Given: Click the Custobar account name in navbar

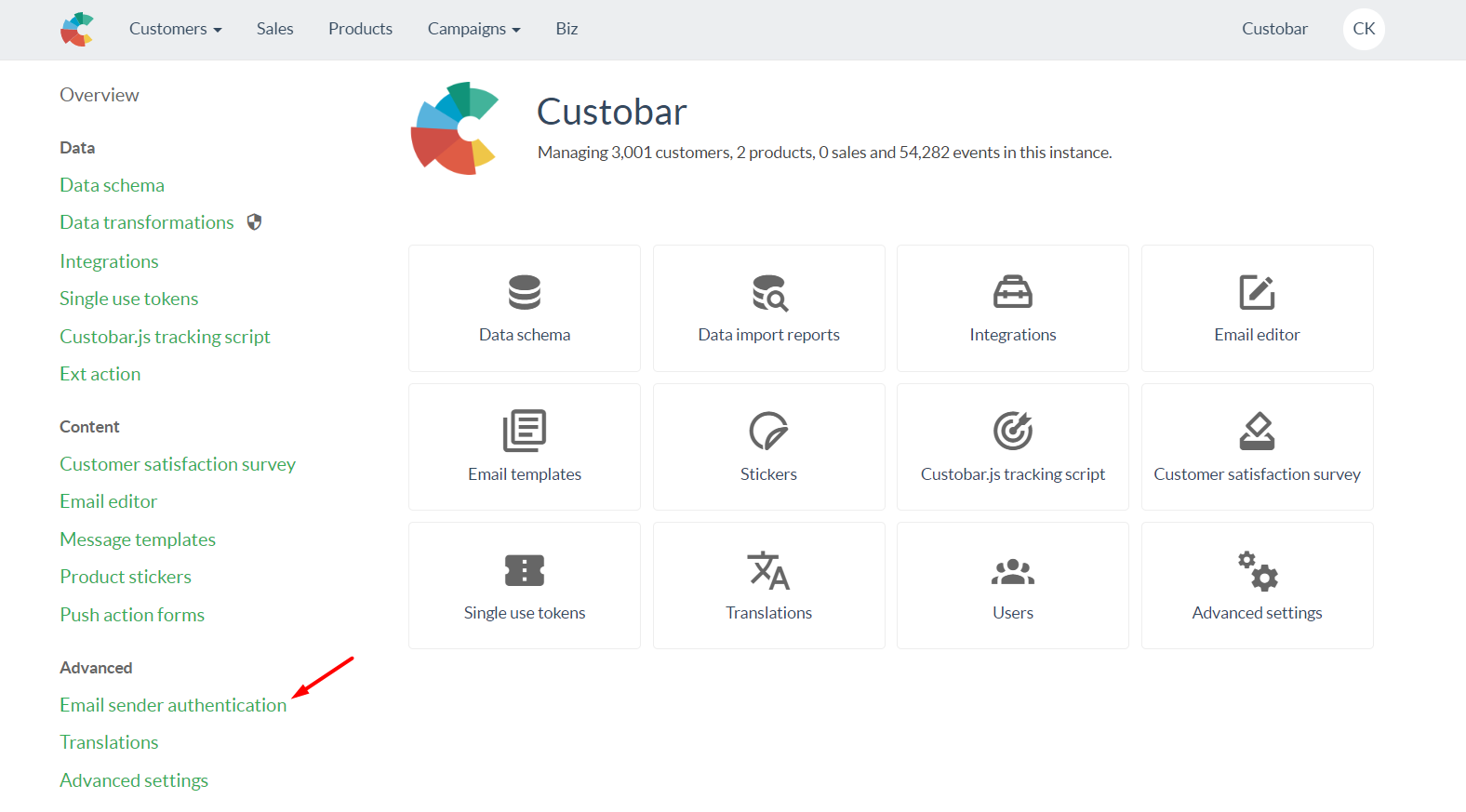Looking at the screenshot, I should click(1274, 29).
